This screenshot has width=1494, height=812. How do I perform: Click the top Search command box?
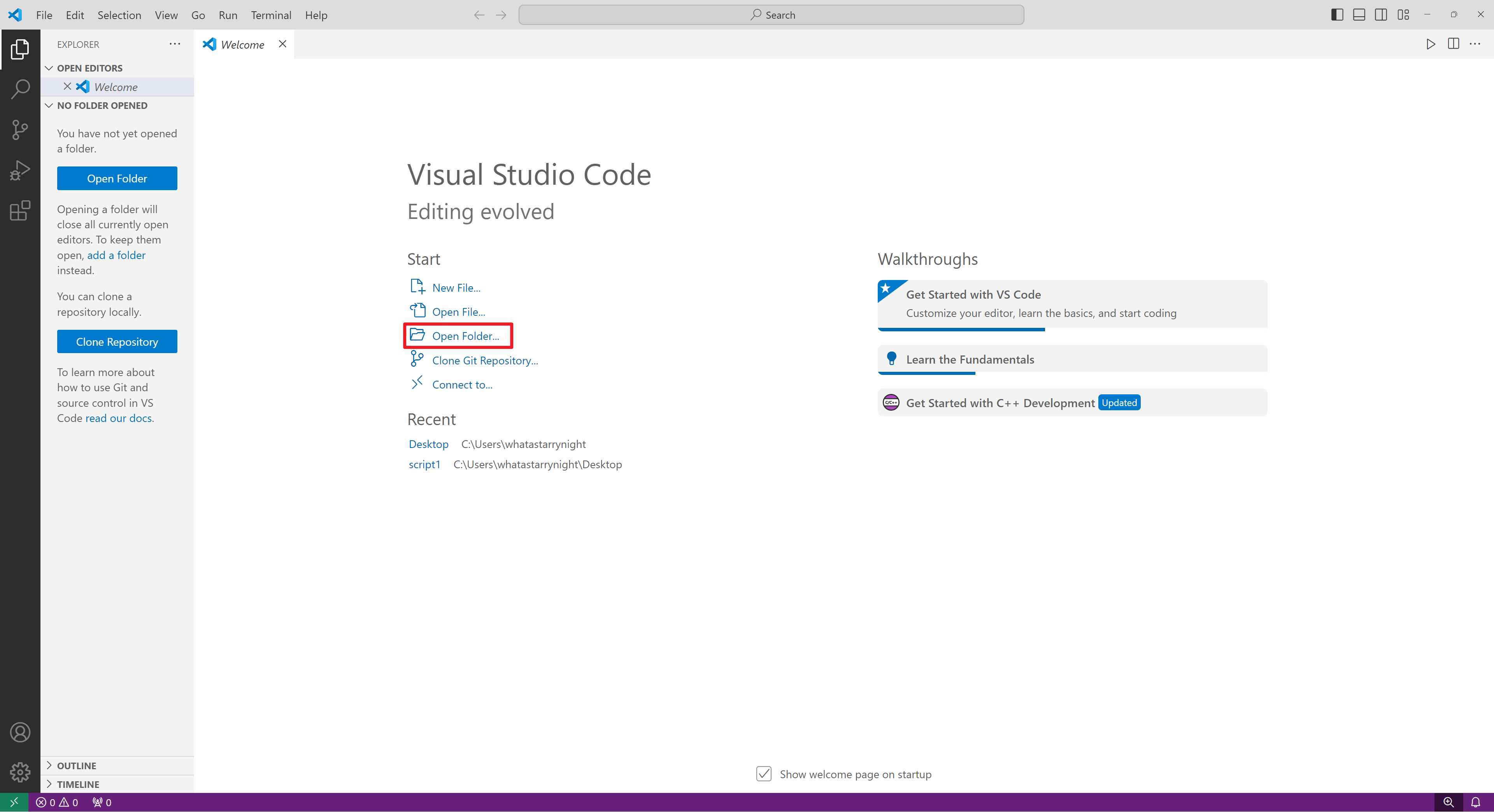(x=771, y=15)
